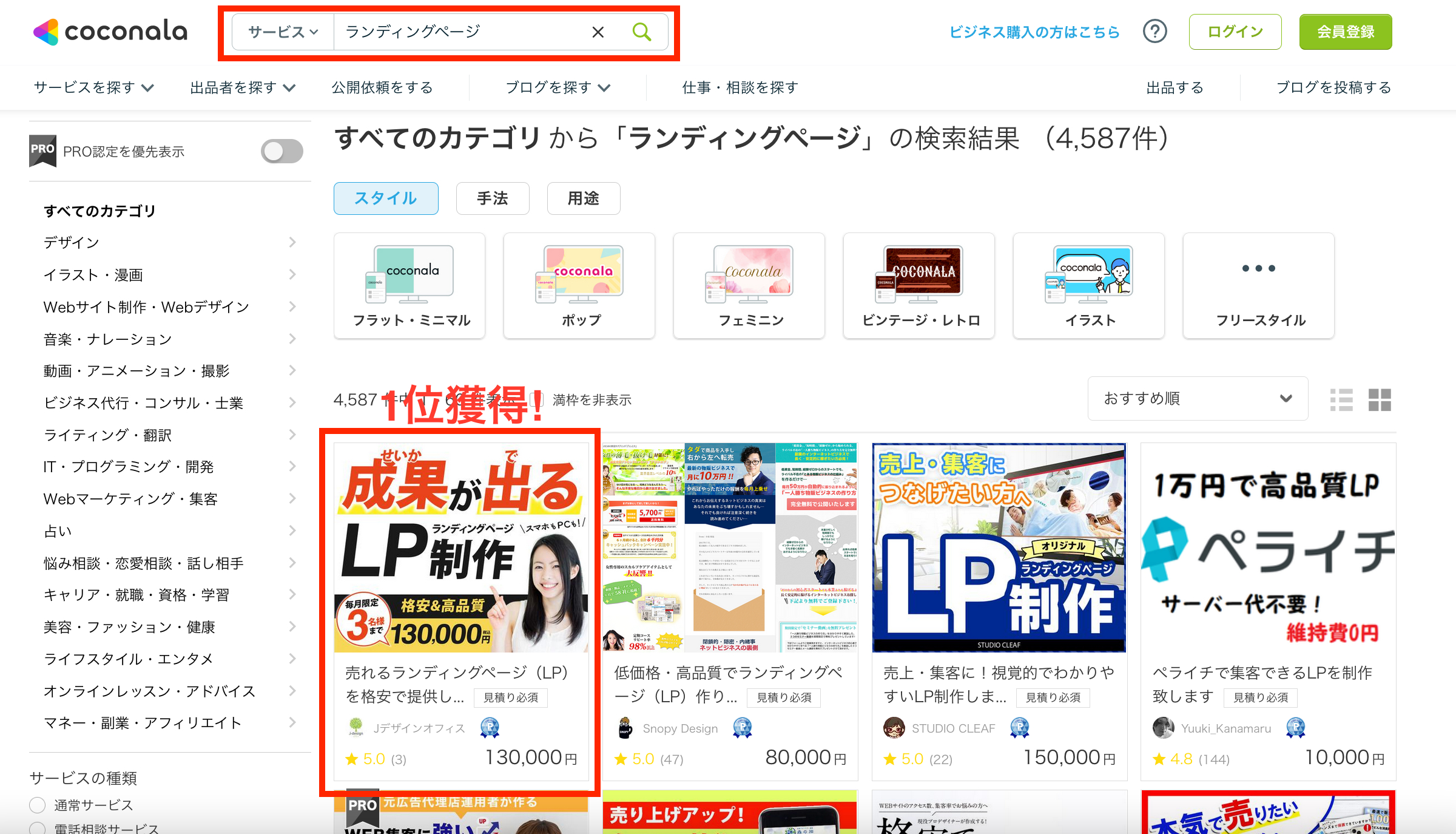Open the Snopy Design service collage thumbnail
Viewport: 1456px width, 834px height.
730,548
